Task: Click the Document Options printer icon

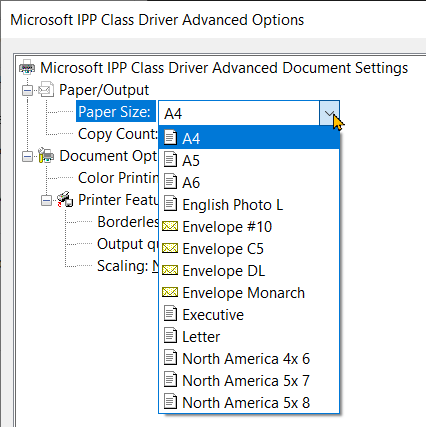Action: pyautogui.click(x=46, y=156)
